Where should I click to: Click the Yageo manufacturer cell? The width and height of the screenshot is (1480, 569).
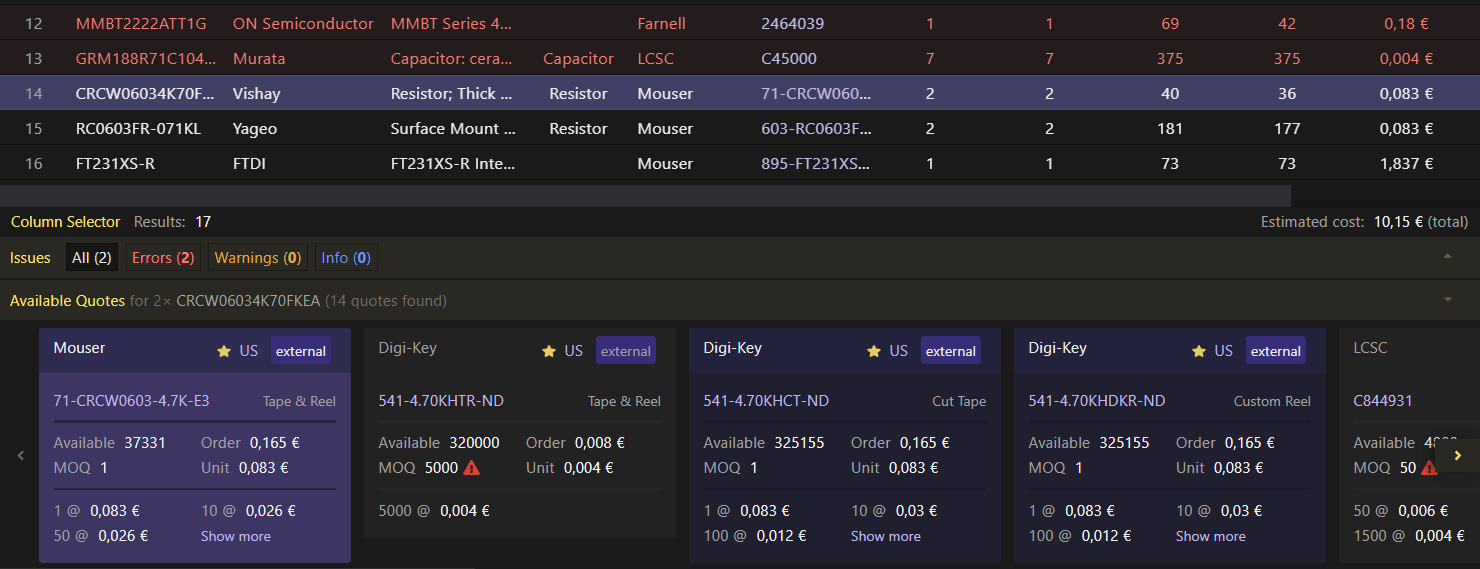[x=255, y=129]
